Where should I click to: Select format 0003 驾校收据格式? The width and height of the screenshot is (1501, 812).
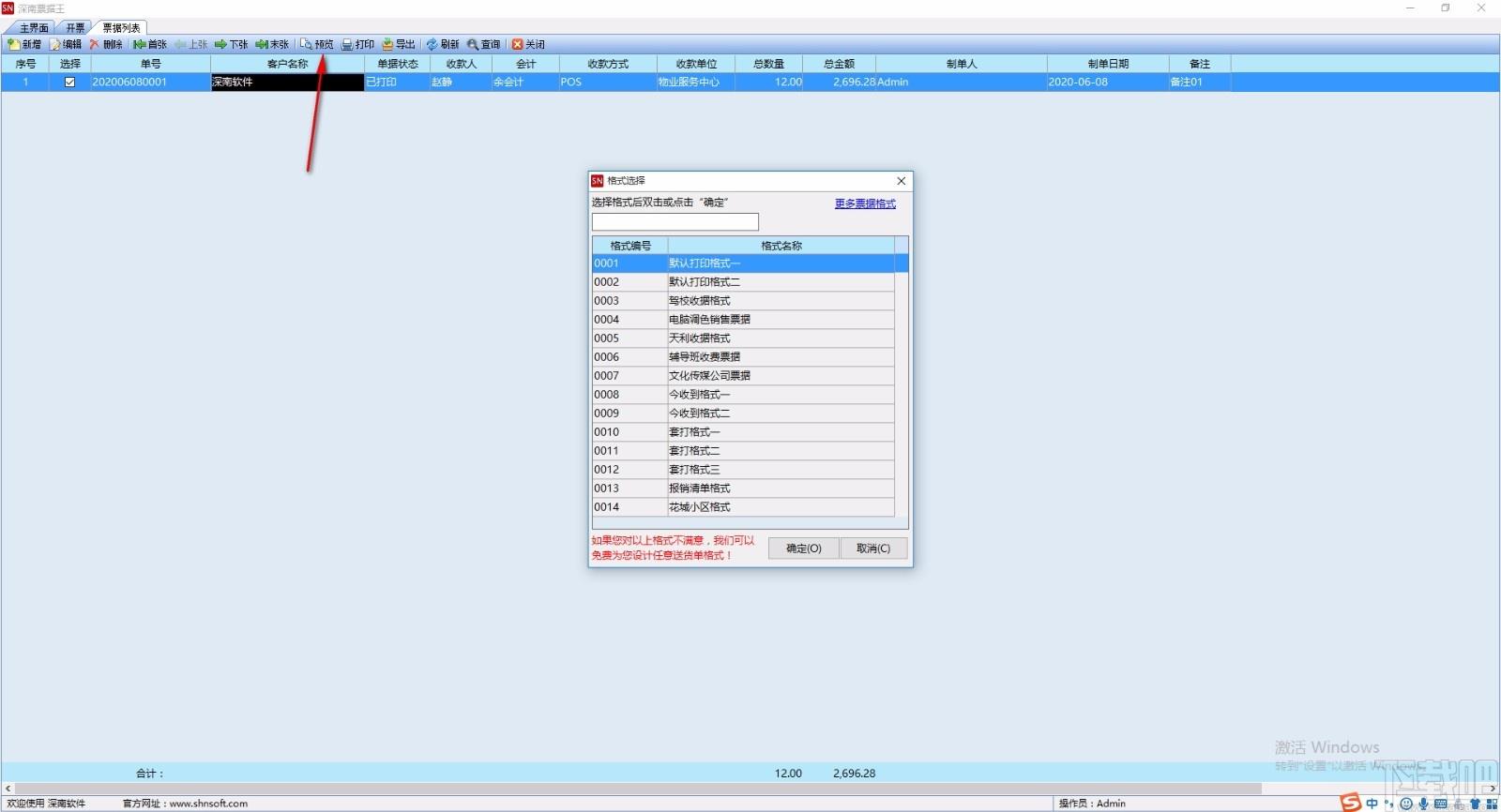pos(743,301)
